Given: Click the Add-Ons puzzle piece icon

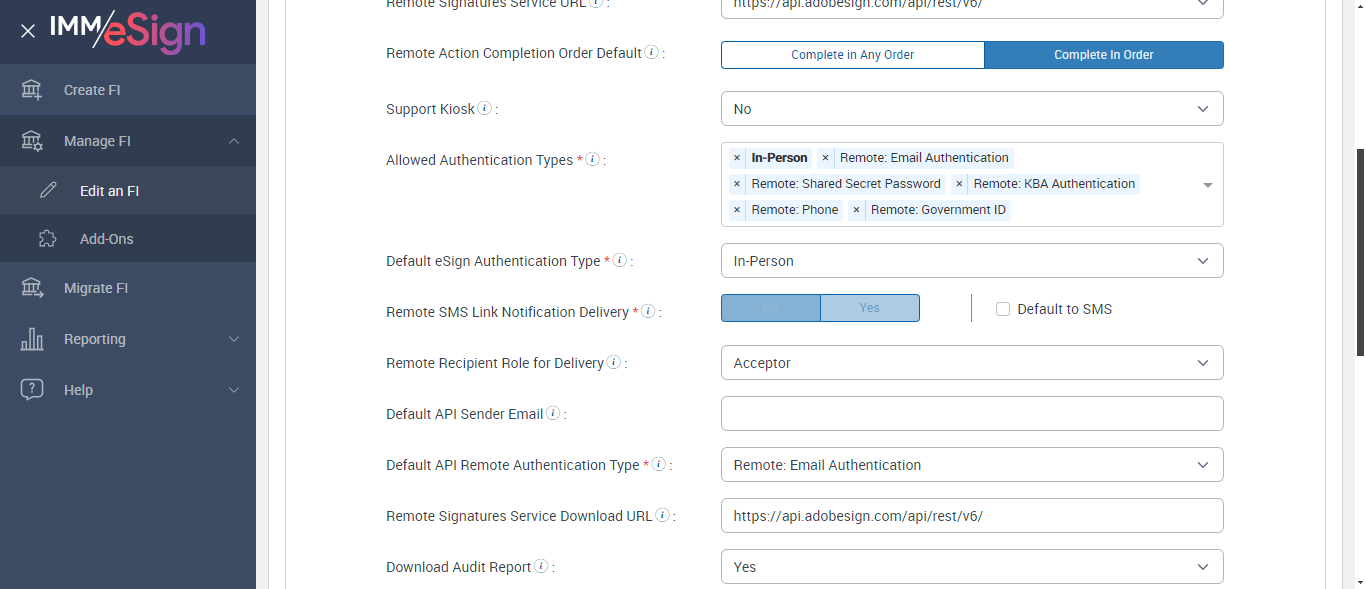Looking at the screenshot, I should tap(47, 239).
